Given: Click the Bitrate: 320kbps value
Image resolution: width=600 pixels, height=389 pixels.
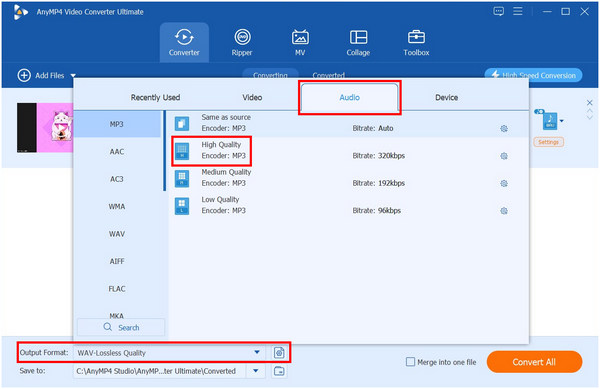Looking at the screenshot, I should [378, 156].
